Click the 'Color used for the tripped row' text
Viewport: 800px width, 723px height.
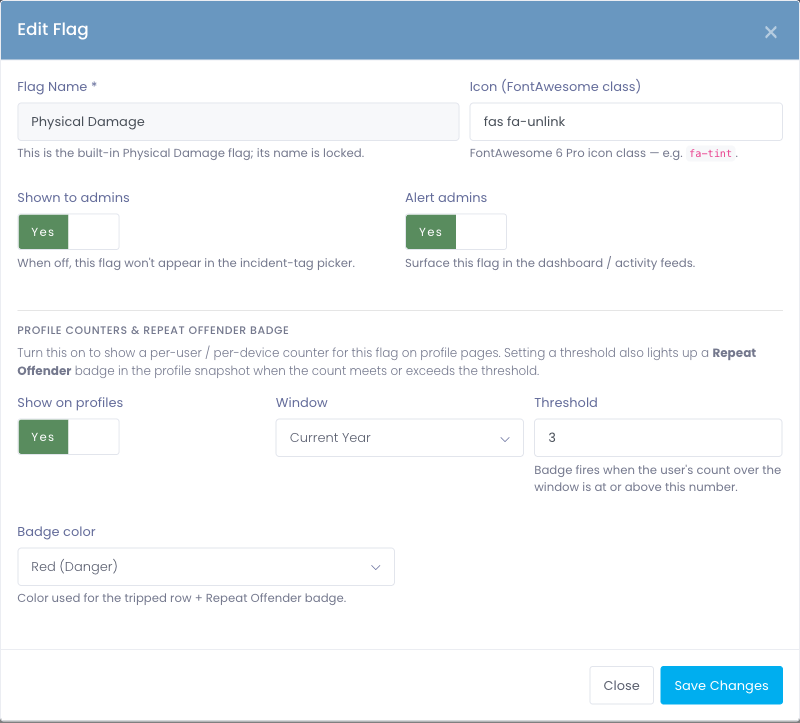tap(182, 598)
